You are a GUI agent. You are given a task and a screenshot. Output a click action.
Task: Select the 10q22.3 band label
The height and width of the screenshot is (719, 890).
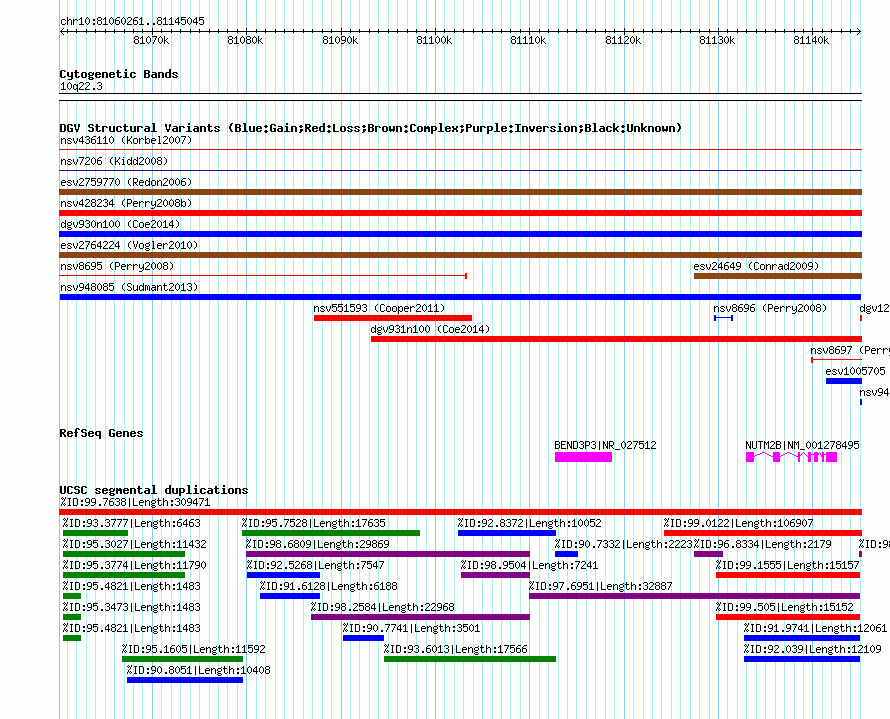(81, 86)
